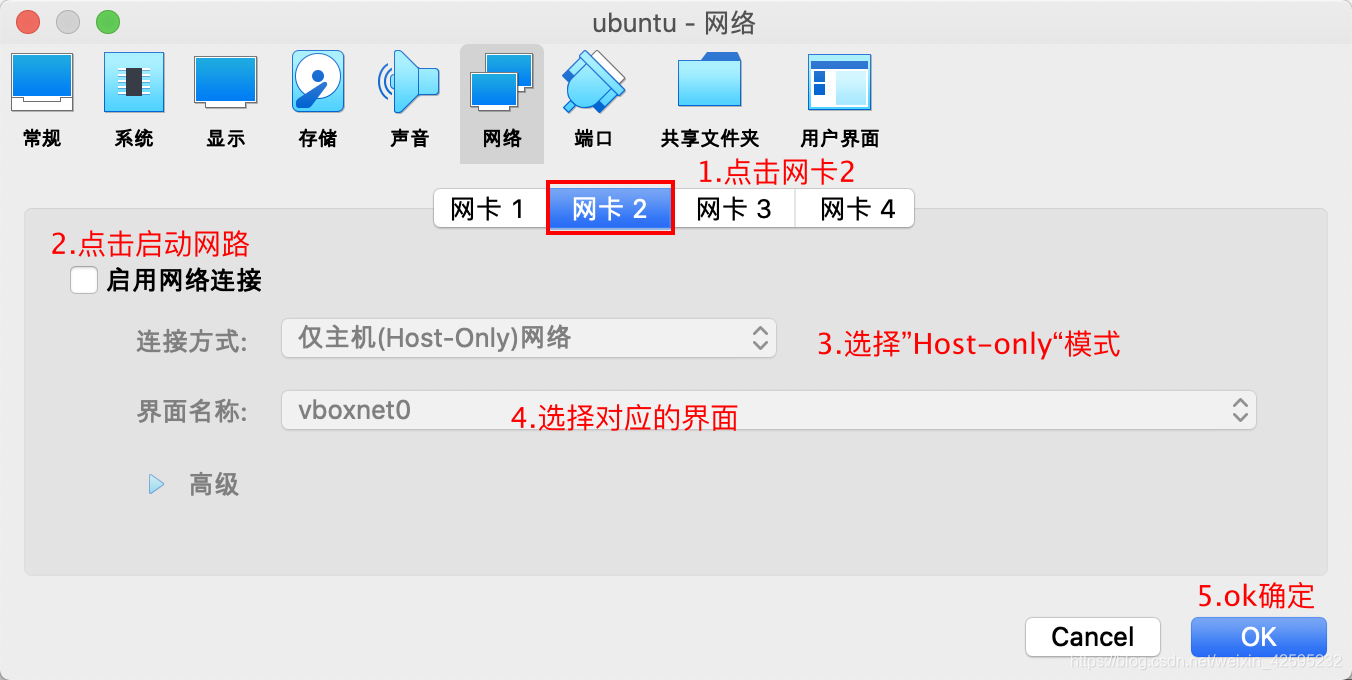Screen dimensions: 1352x680
Task: Switch to the 网卡 4 tab
Action: coord(855,209)
